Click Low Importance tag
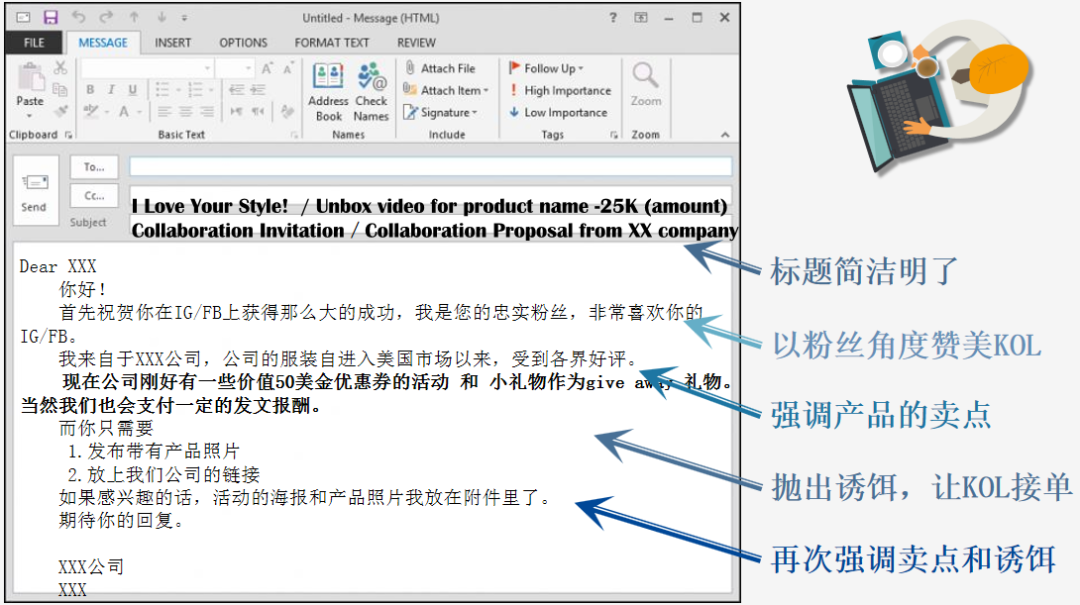This screenshot has width=1080, height=605. click(x=559, y=112)
